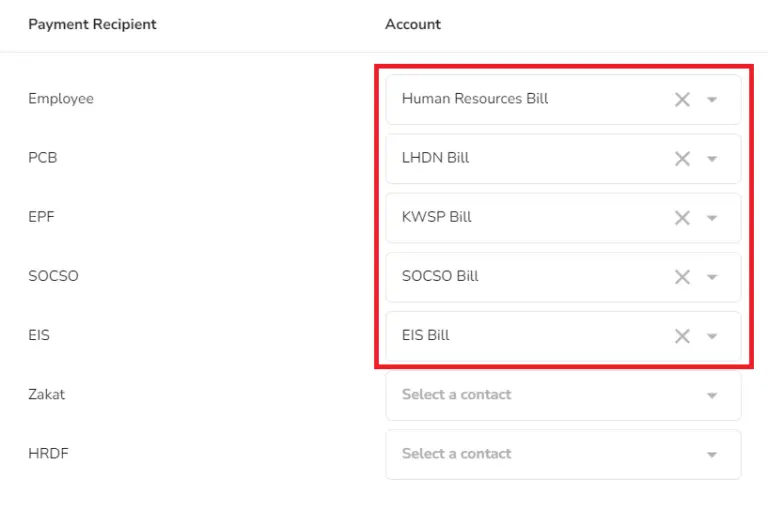Screen dimensions: 768x511
Task: Click the KWSP Bill account field
Action: (563, 218)
